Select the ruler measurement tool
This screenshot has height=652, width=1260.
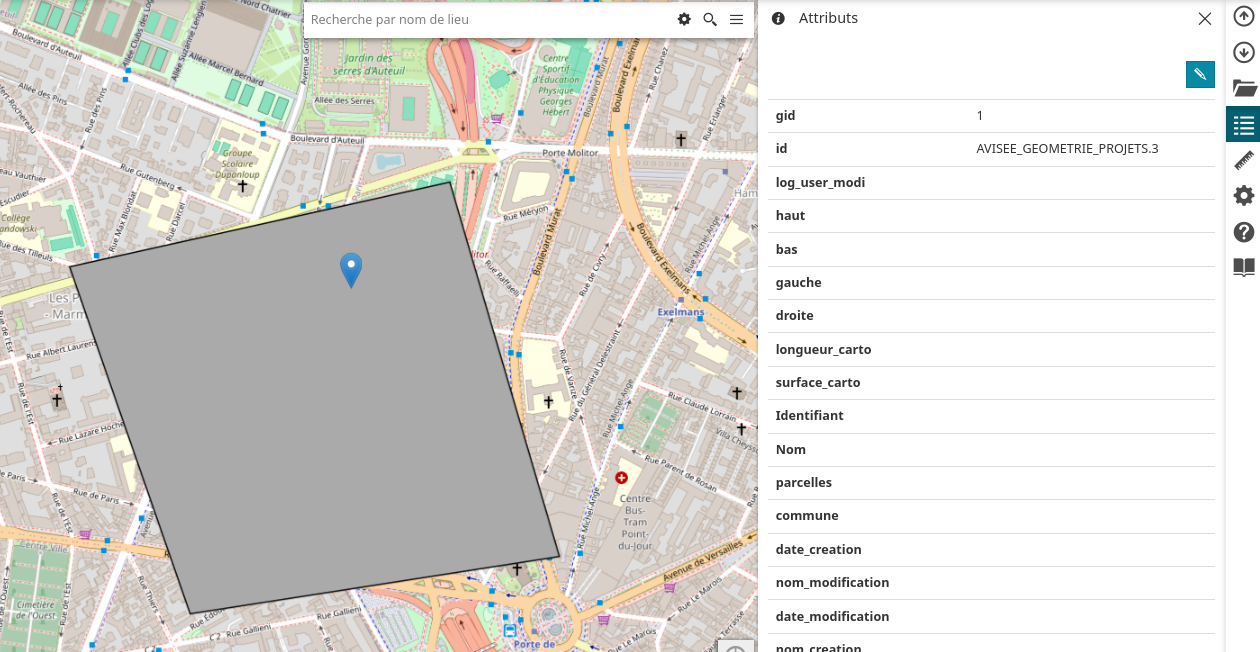pyautogui.click(x=1243, y=160)
